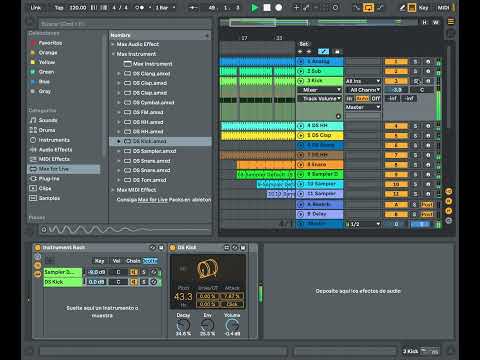Click the H overview button
The image size is (480, 360).
(424, 22)
